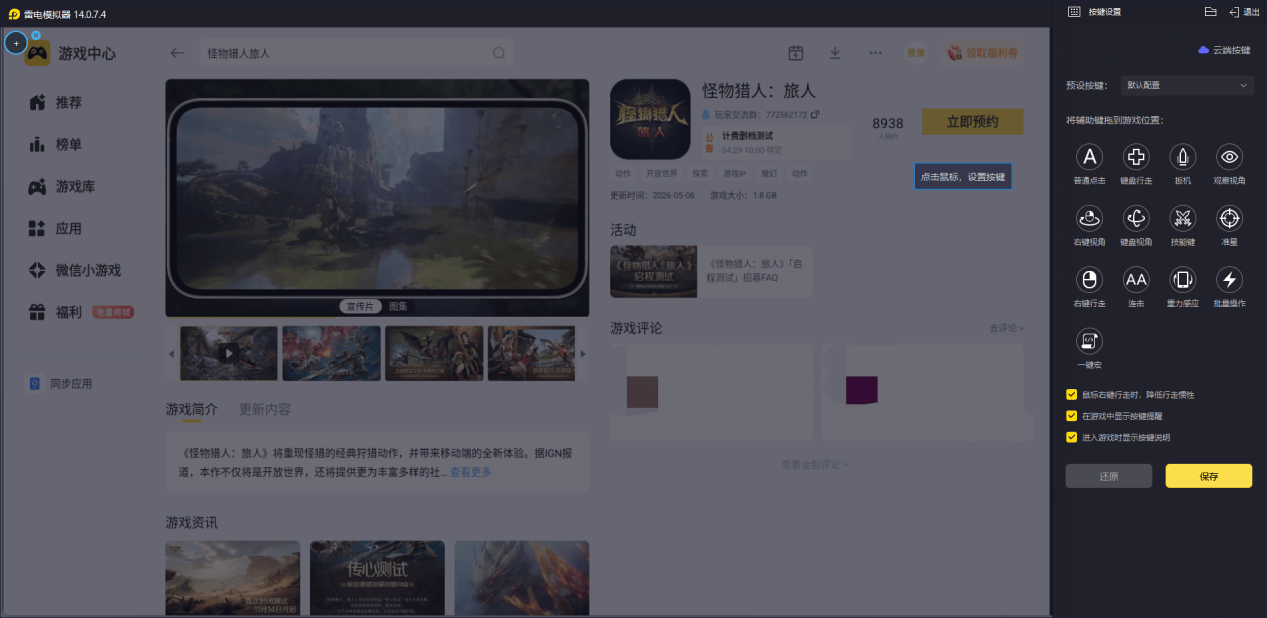Select the 批量操作 lightning icon
This screenshot has height=618, width=1267.
pos(1229,279)
